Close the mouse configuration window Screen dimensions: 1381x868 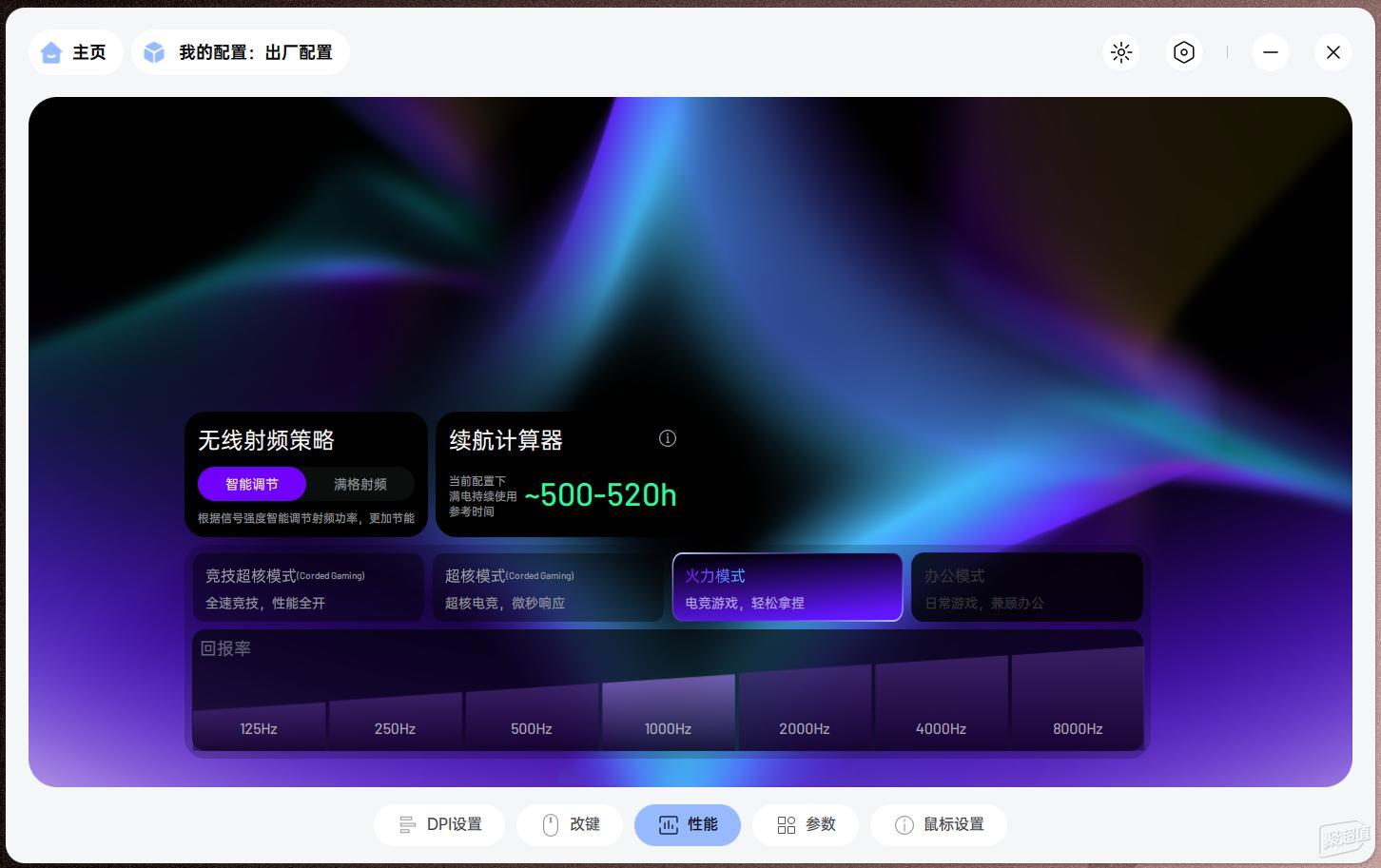coord(1333,52)
